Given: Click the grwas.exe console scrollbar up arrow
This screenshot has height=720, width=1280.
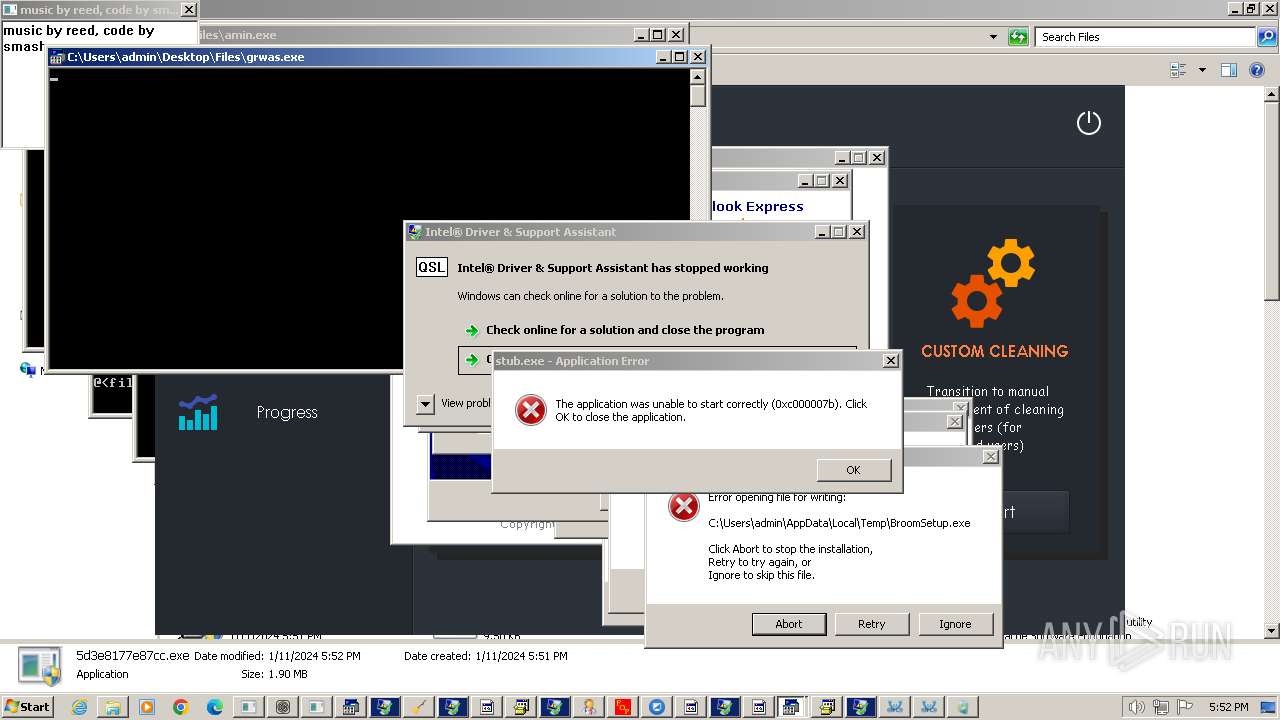Looking at the screenshot, I should point(698,76).
